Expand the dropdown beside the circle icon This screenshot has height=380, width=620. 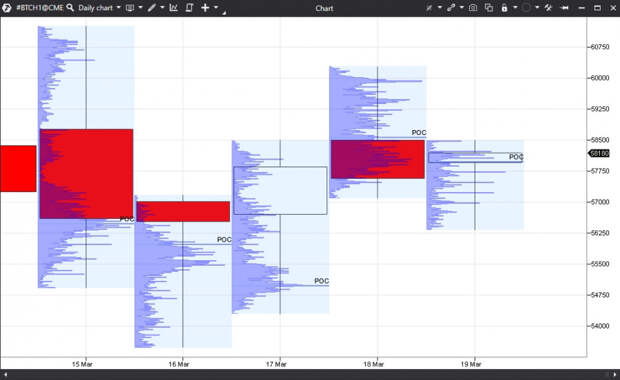[537, 8]
